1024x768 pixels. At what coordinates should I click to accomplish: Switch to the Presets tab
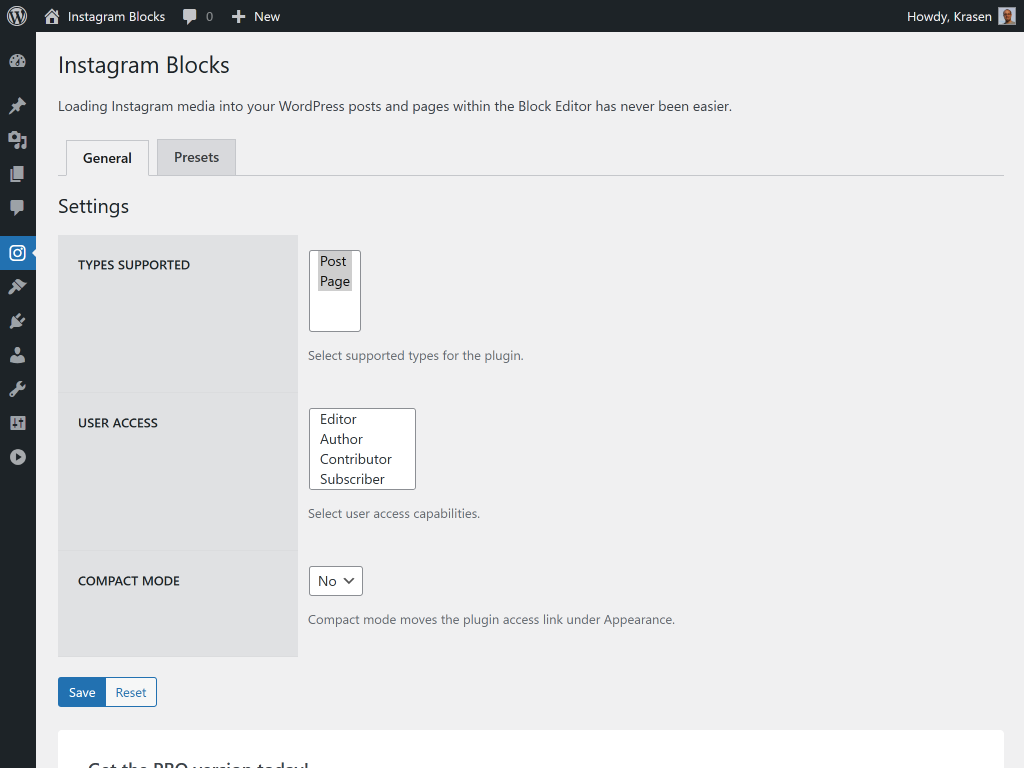click(196, 158)
